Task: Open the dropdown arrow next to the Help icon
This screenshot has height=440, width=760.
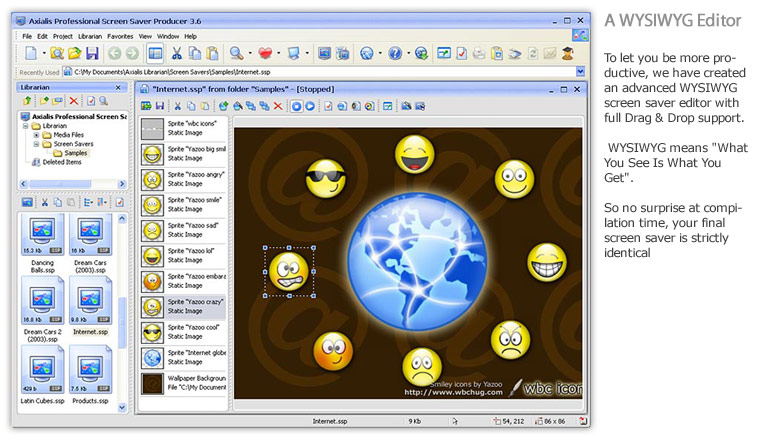Action: tap(409, 53)
